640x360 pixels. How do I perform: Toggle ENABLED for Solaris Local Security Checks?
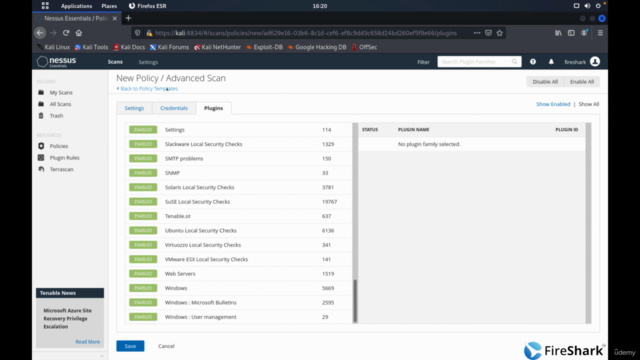click(143, 187)
